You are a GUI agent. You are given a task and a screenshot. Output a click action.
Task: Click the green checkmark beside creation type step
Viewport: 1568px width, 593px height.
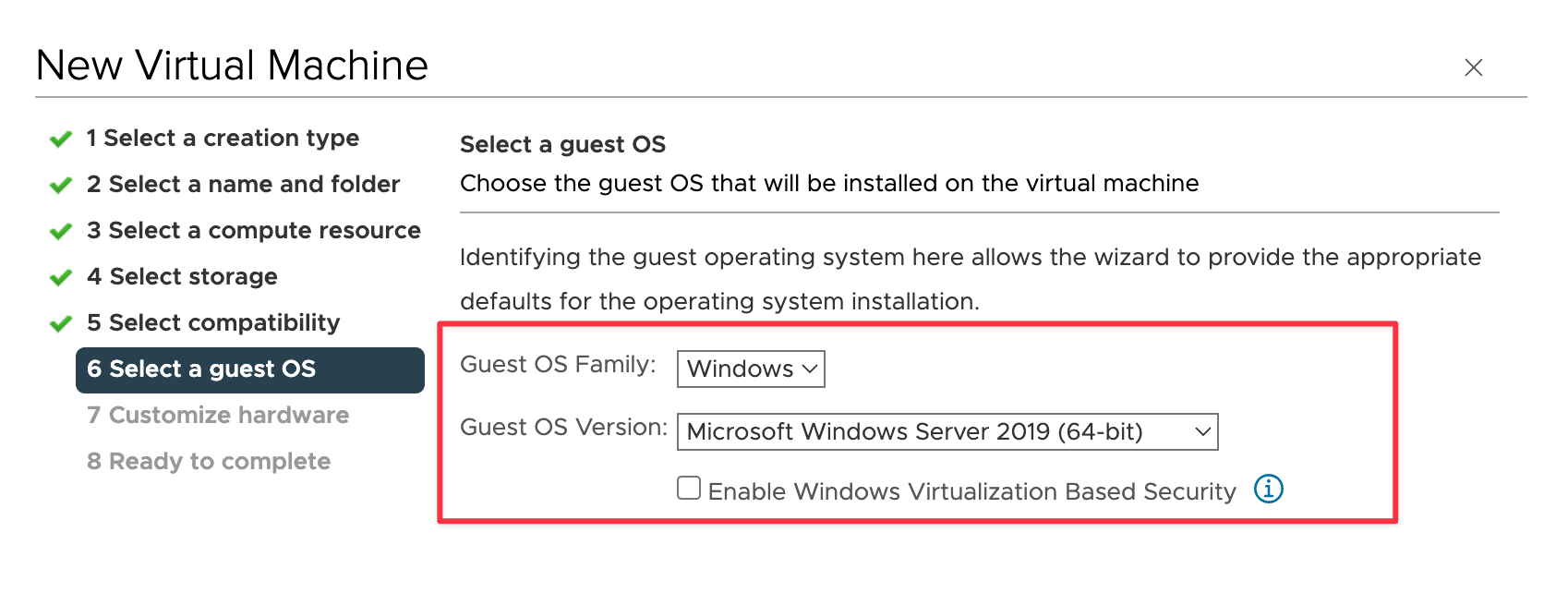61,139
